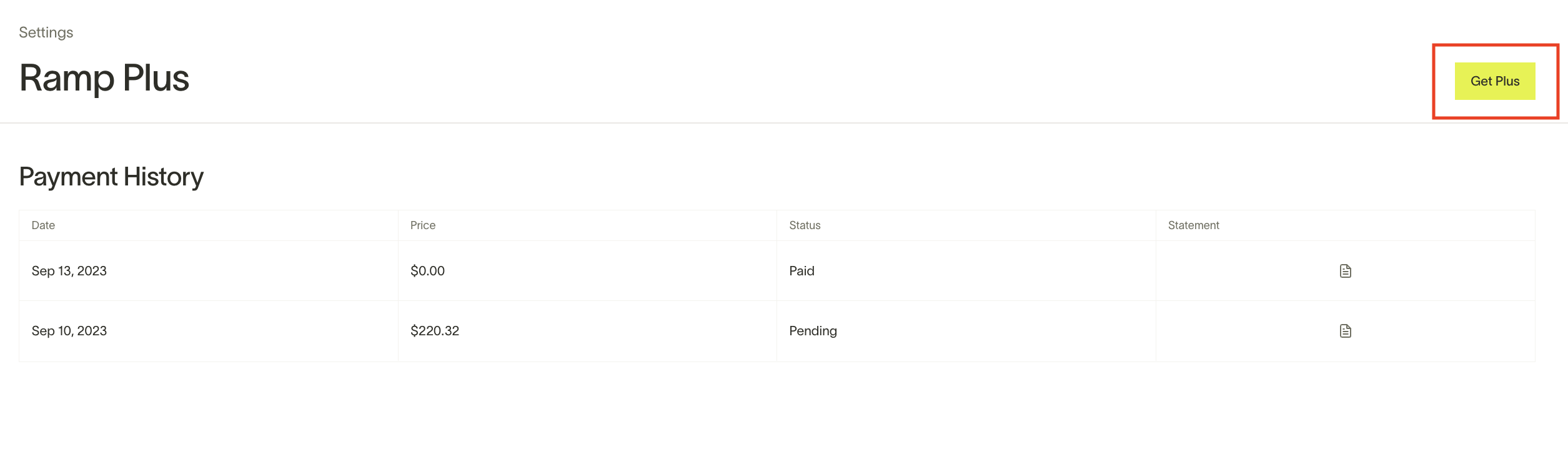Click the $220.32 price cell
This screenshot has height=467, width=1568.
tap(435, 331)
